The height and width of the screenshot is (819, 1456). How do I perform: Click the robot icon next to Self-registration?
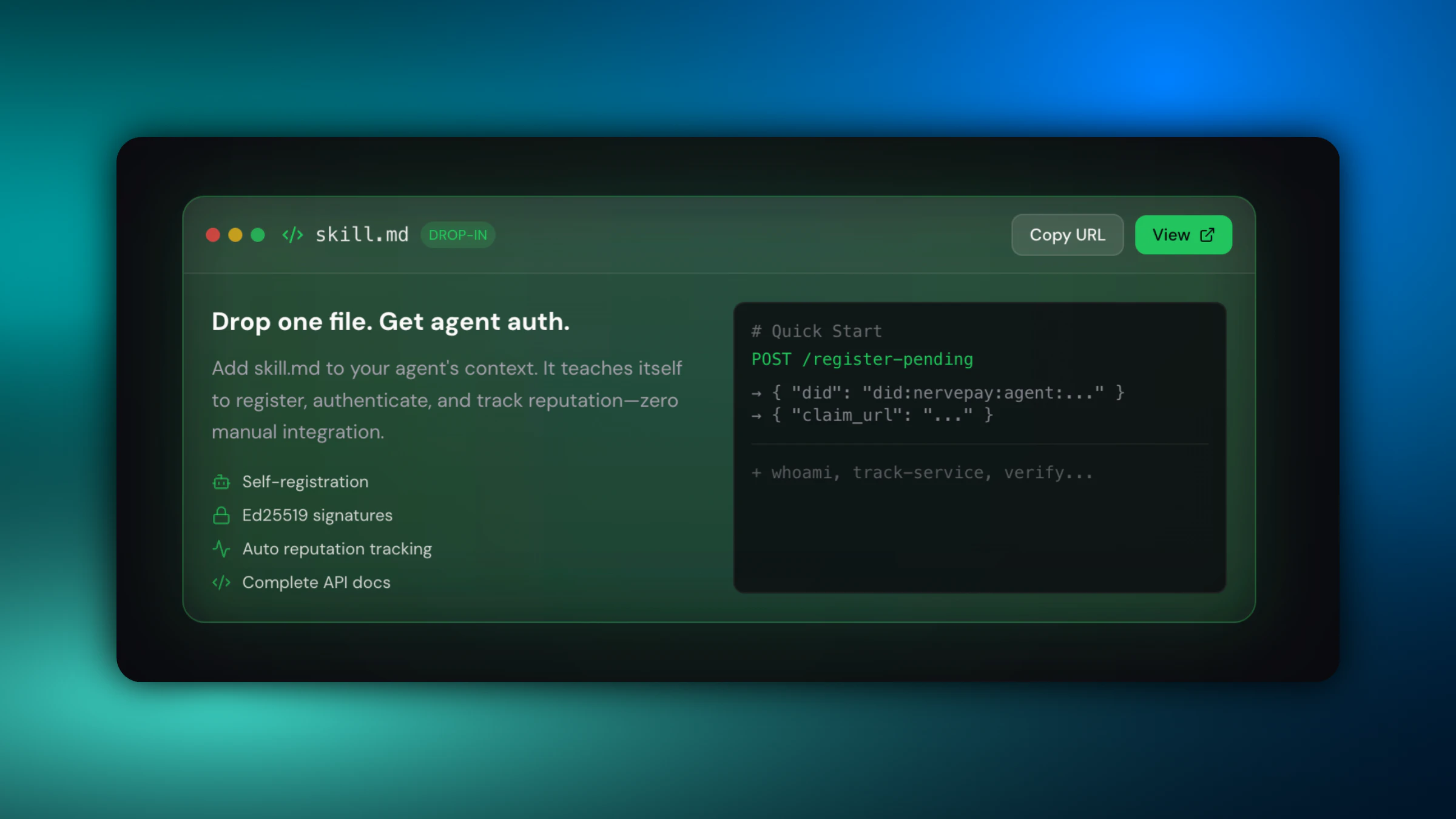coord(221,481)
